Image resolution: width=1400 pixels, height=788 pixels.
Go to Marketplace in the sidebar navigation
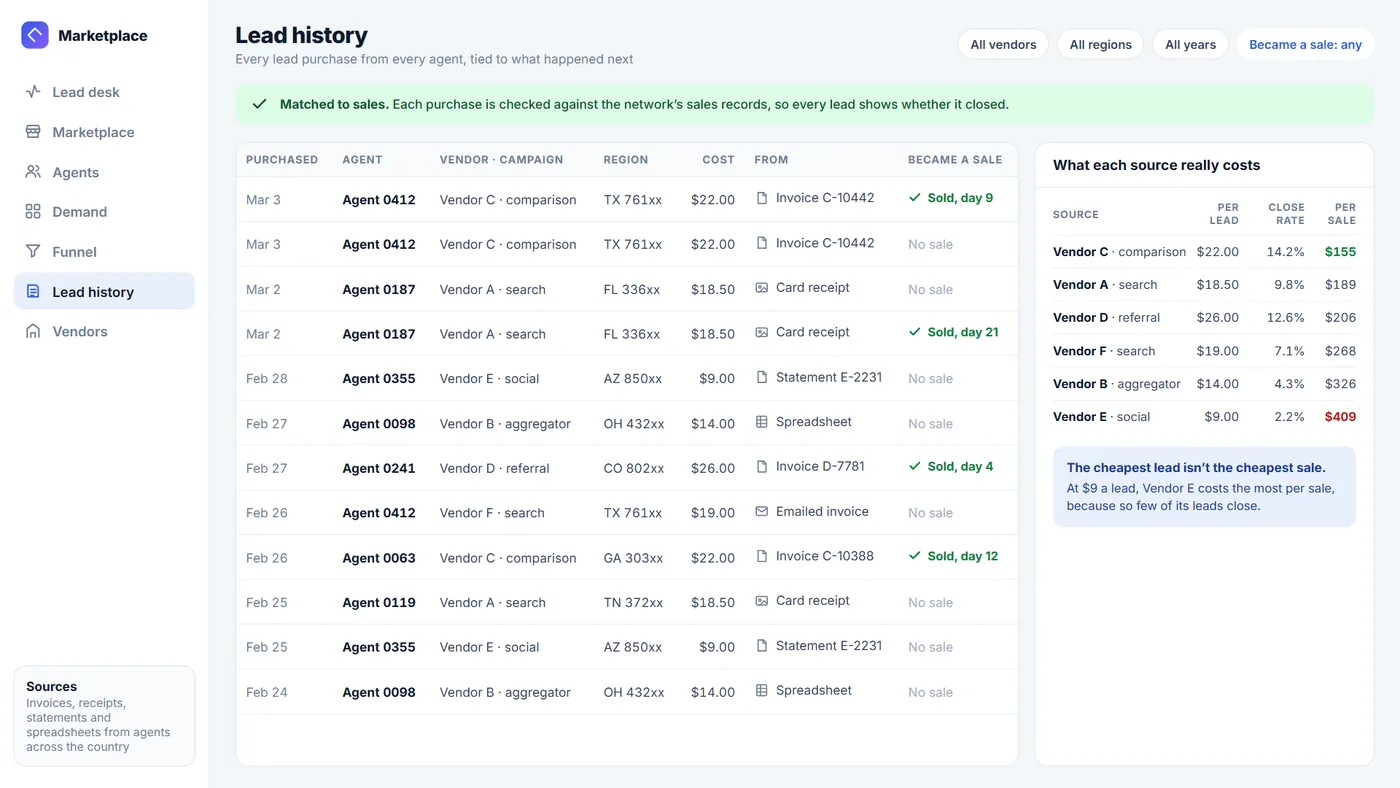click(104, 132)
